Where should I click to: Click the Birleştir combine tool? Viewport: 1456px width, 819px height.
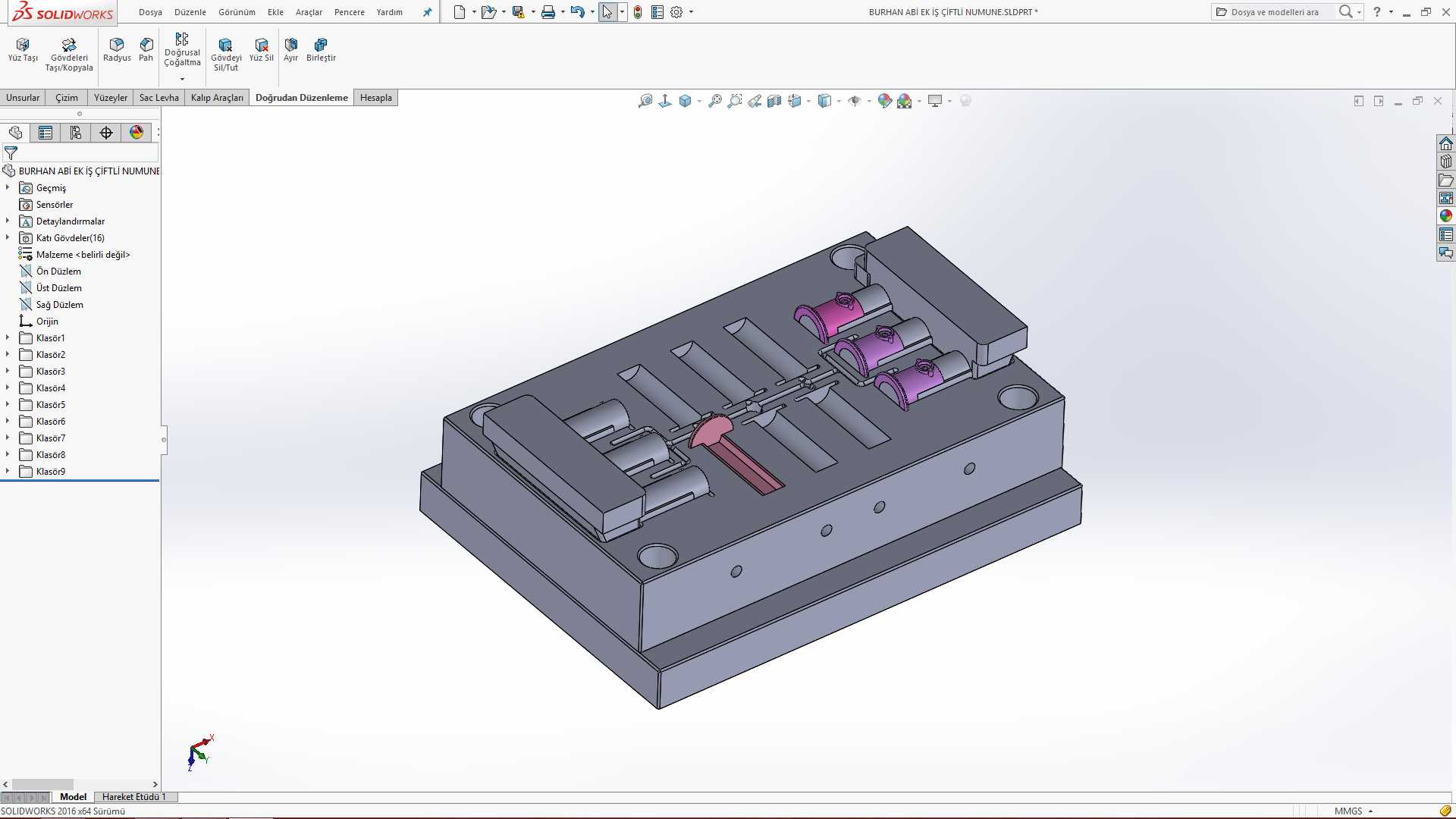(321, 50)
